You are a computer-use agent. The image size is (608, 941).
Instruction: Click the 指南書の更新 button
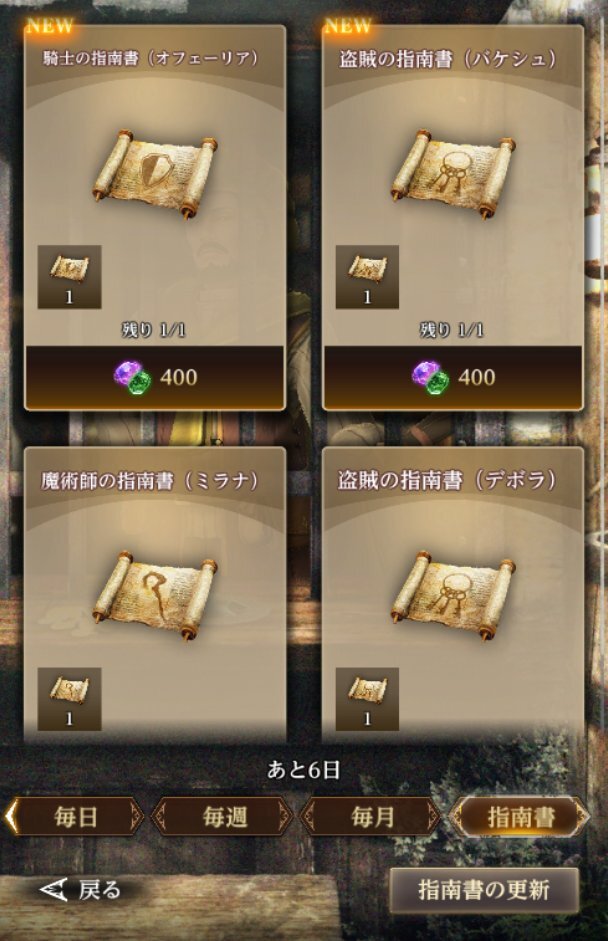coord(484,891)
